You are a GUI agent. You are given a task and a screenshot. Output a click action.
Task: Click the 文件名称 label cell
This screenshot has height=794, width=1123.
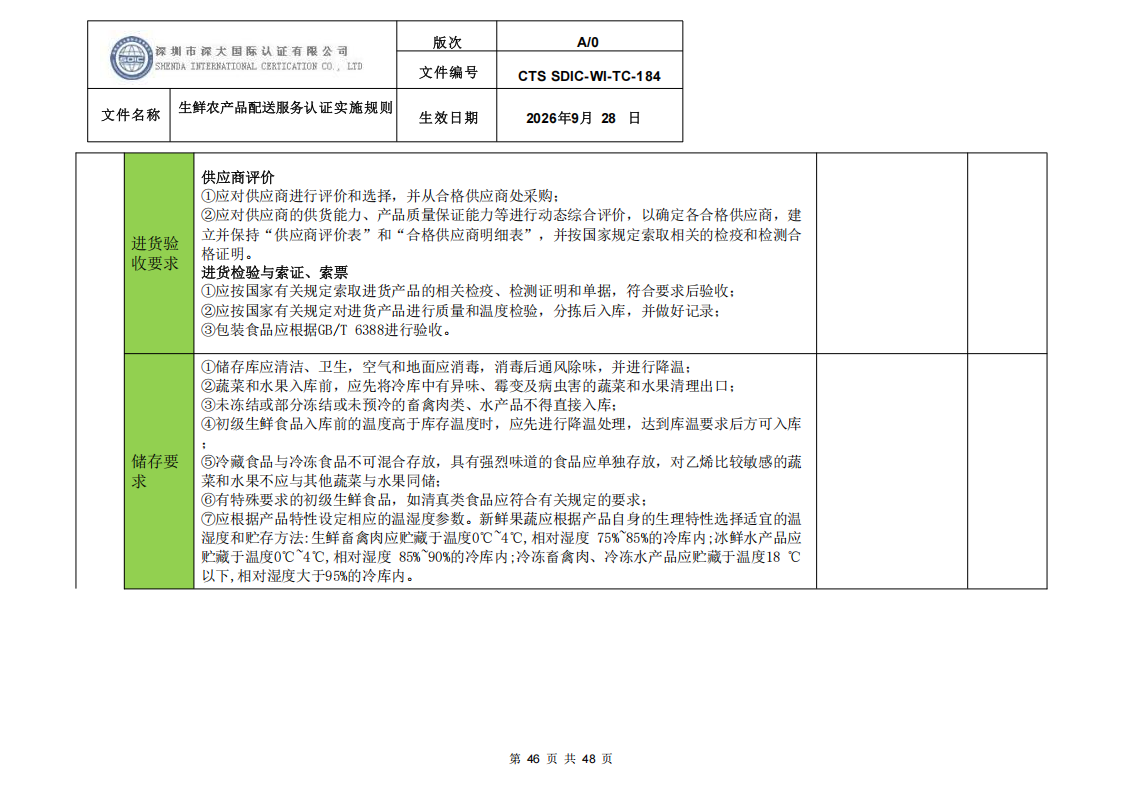point(130,115)
